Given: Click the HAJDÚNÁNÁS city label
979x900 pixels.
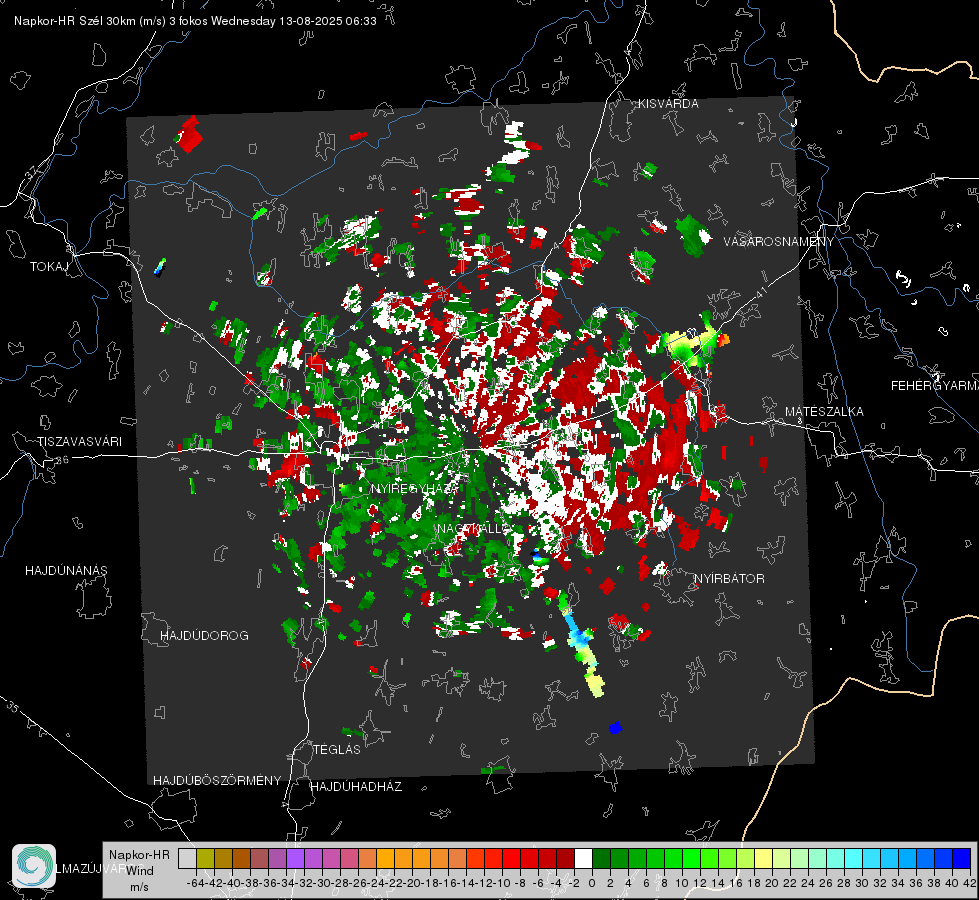Looking at the screenshot, I should click(66, 571).
